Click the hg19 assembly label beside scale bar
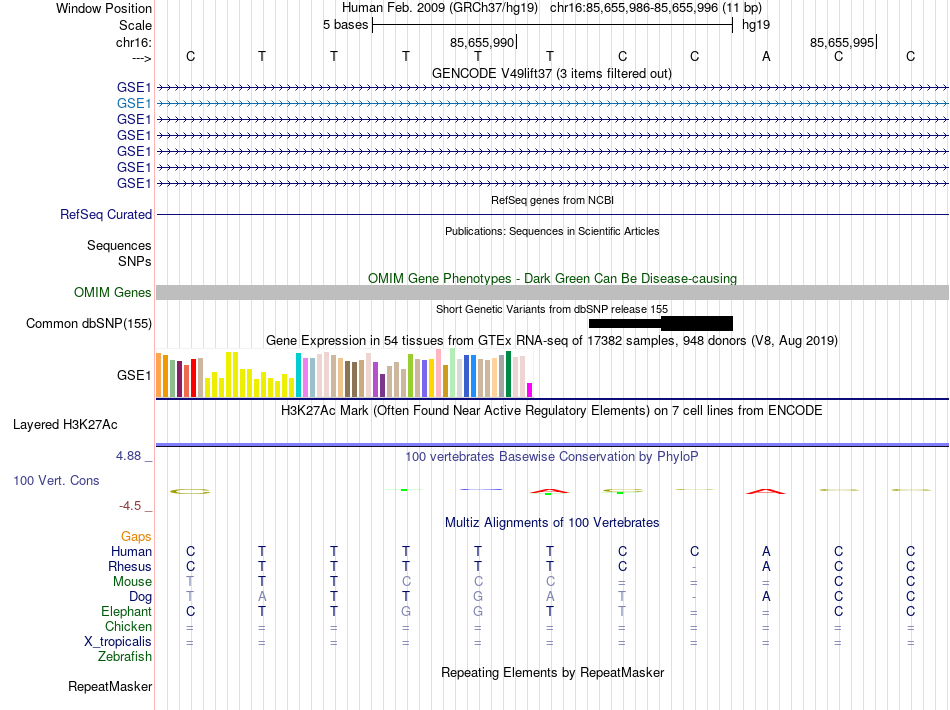This screenshot has width=950, height=710. (756, 25)
